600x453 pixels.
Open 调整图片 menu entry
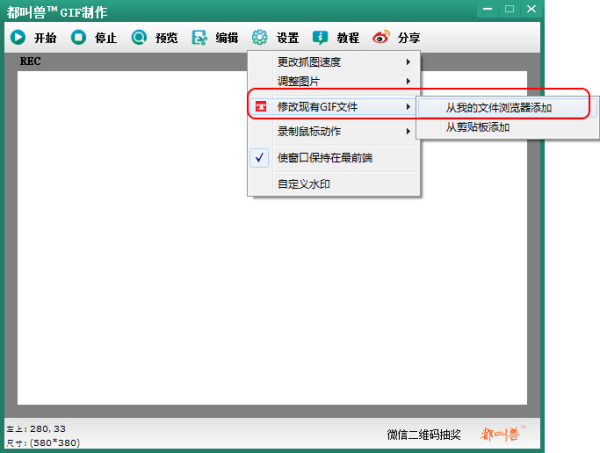point(334,81)
